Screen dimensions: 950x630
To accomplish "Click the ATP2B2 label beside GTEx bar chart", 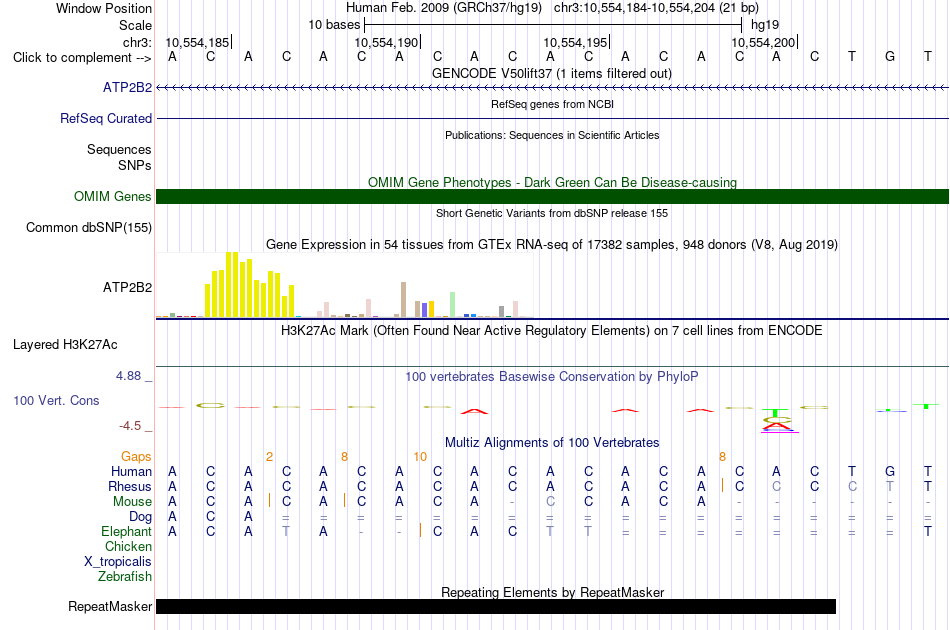I will point(127,288).
